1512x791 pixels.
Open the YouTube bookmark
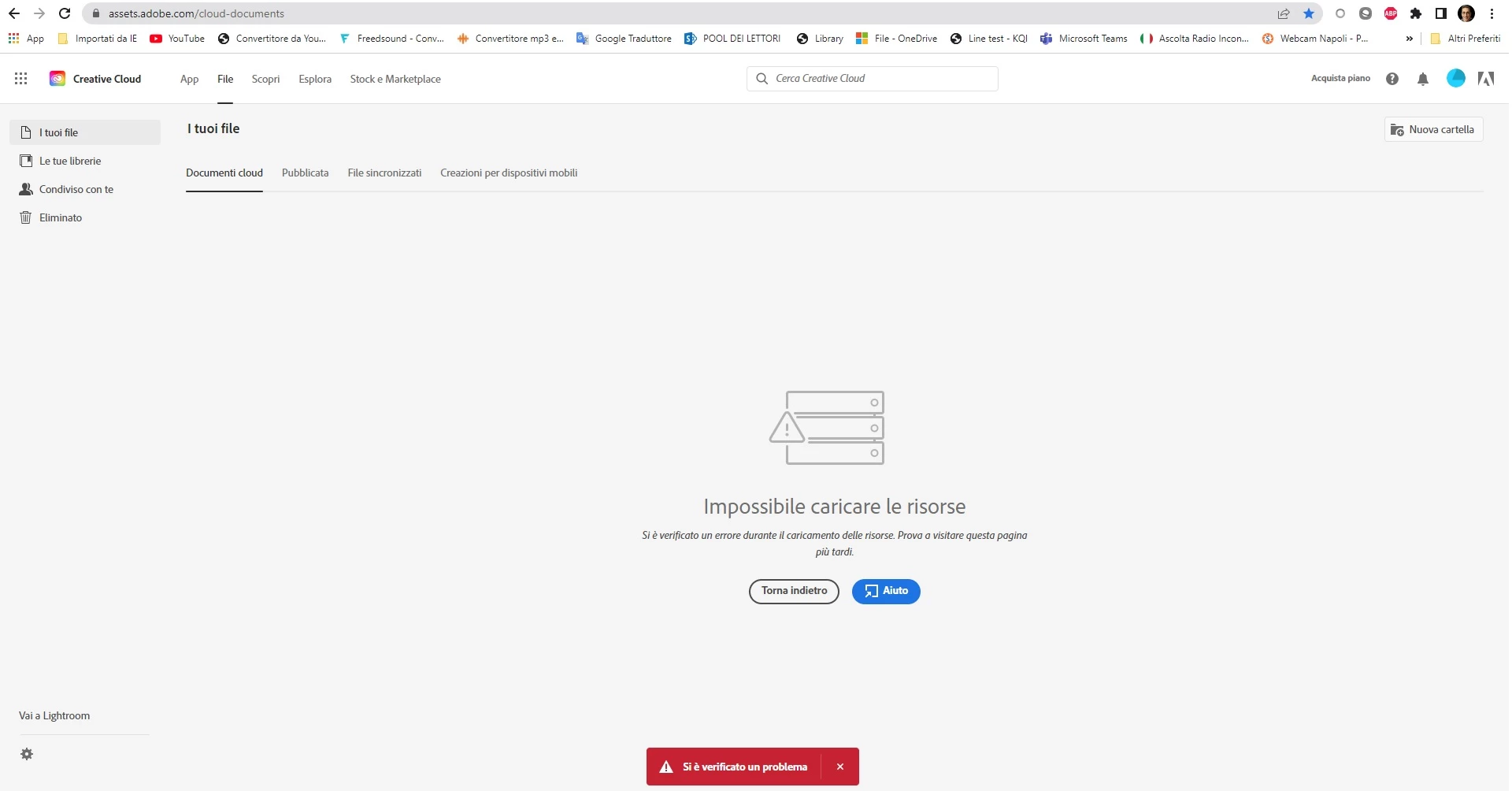pyautogui.click(x=177, y=39)
